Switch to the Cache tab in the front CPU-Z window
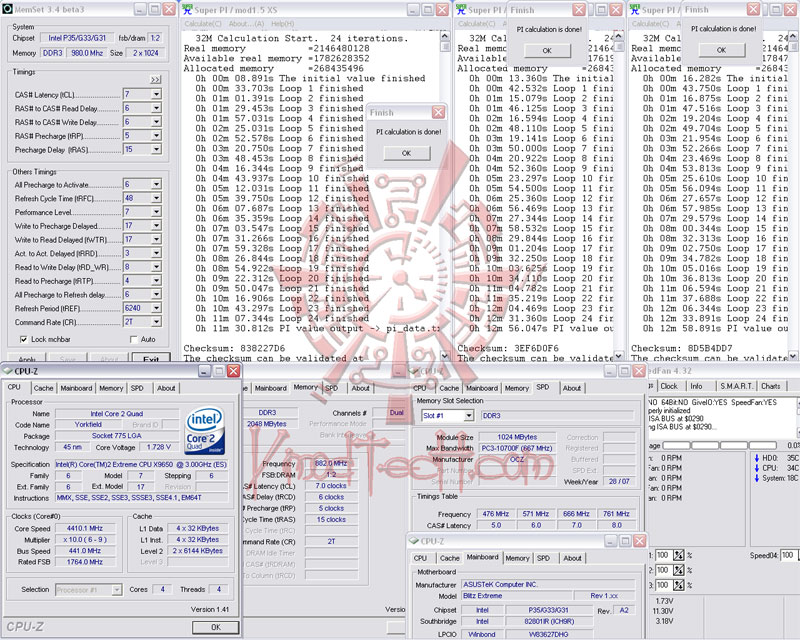 click(x=43, y=388)
